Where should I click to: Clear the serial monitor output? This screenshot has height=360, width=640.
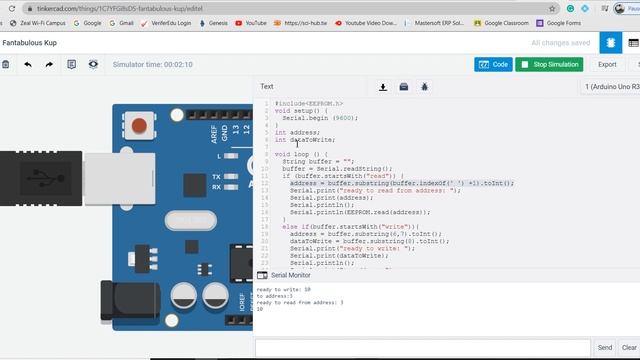(629, 347)
